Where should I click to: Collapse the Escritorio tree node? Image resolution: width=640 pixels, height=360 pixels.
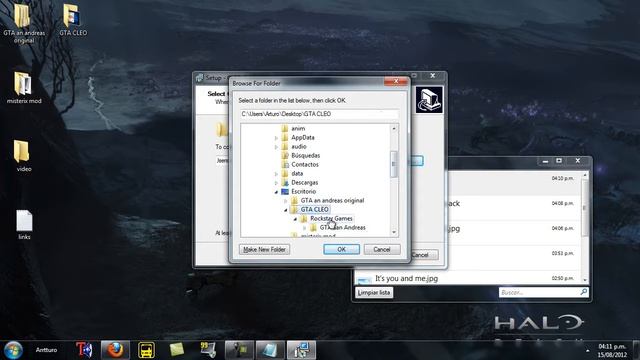click(x=276, y=192)
